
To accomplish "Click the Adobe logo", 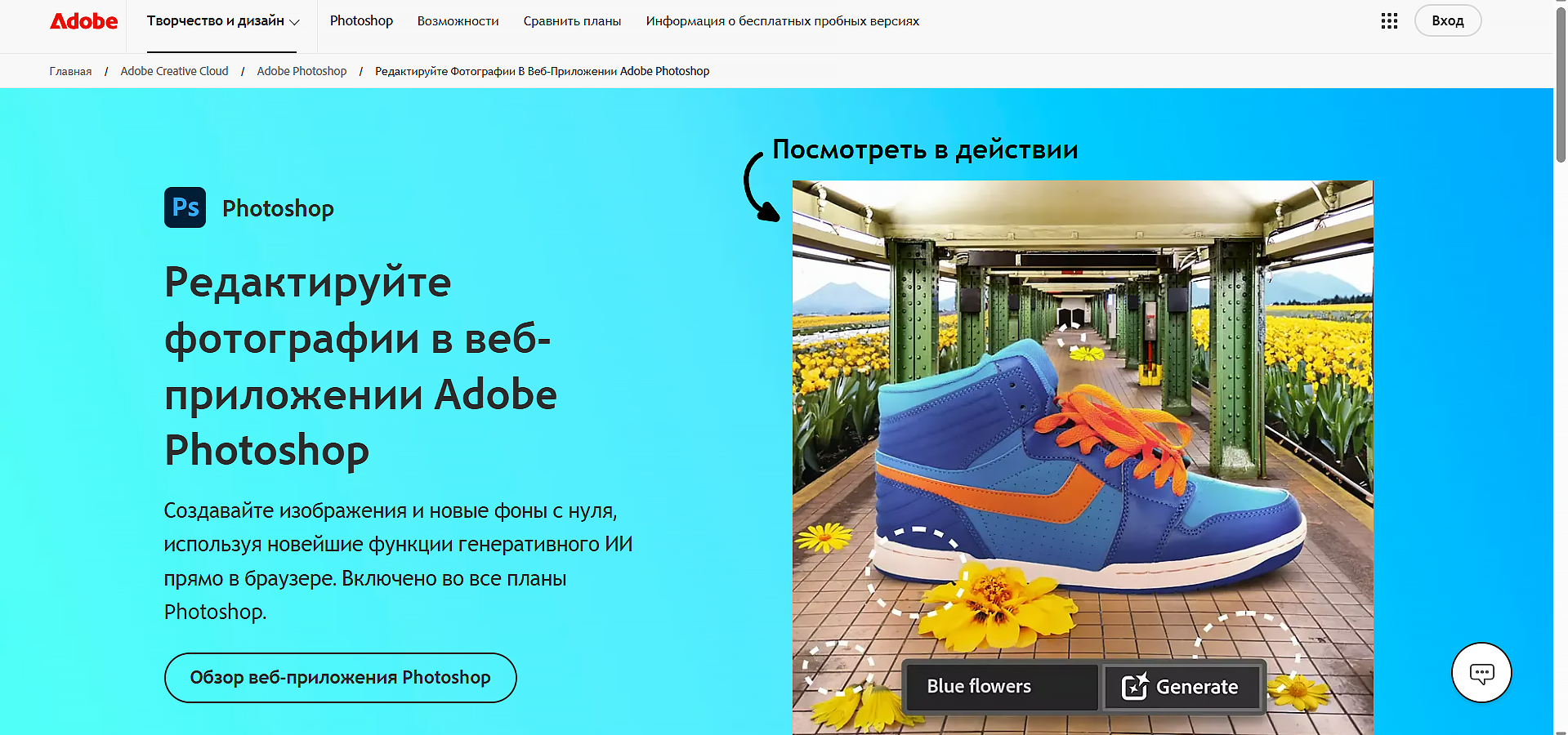I will coord(83,21).
